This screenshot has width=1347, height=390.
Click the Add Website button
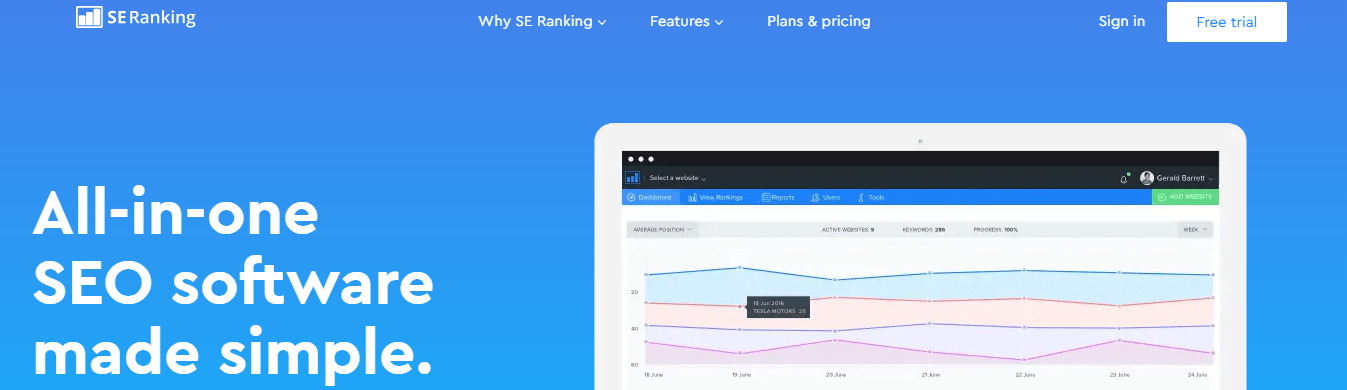[x=1185, y=197]
